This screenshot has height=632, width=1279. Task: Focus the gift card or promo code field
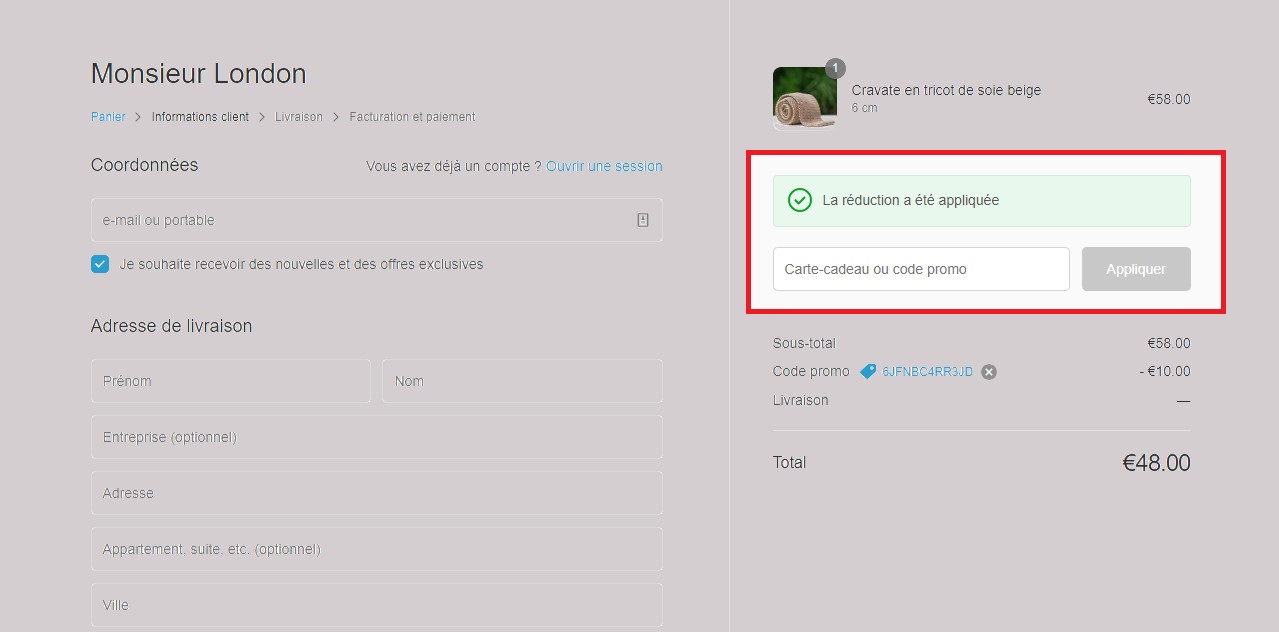[x=921, y=269]
